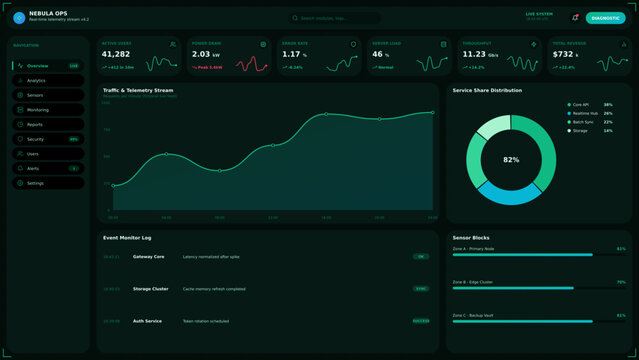Screen dimensions: 639x360
Task: Click the Peak 3.4kW label
Action: pos(210,67)
